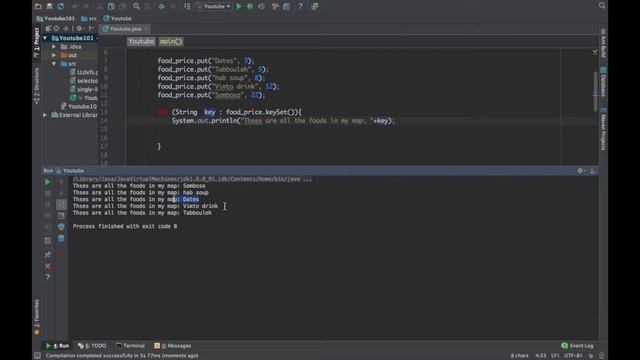Click the 'key' variable in the for loop
Viewport: 640px width, 360px height.
pyautogui.click(x=210, y=112)
